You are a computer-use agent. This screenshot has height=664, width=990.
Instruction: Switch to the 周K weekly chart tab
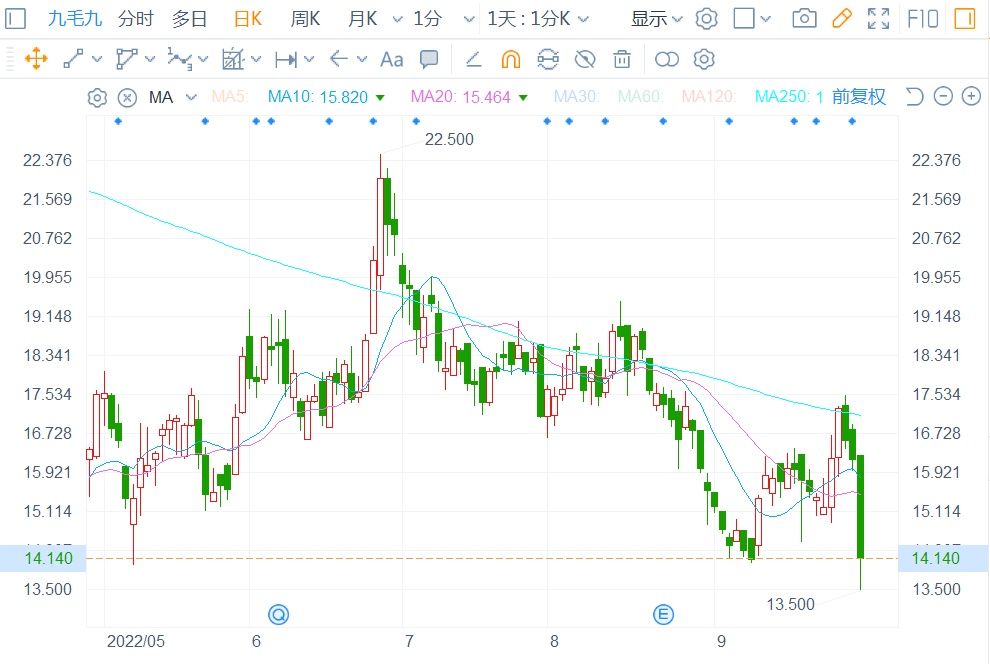(x=305, y=18)
